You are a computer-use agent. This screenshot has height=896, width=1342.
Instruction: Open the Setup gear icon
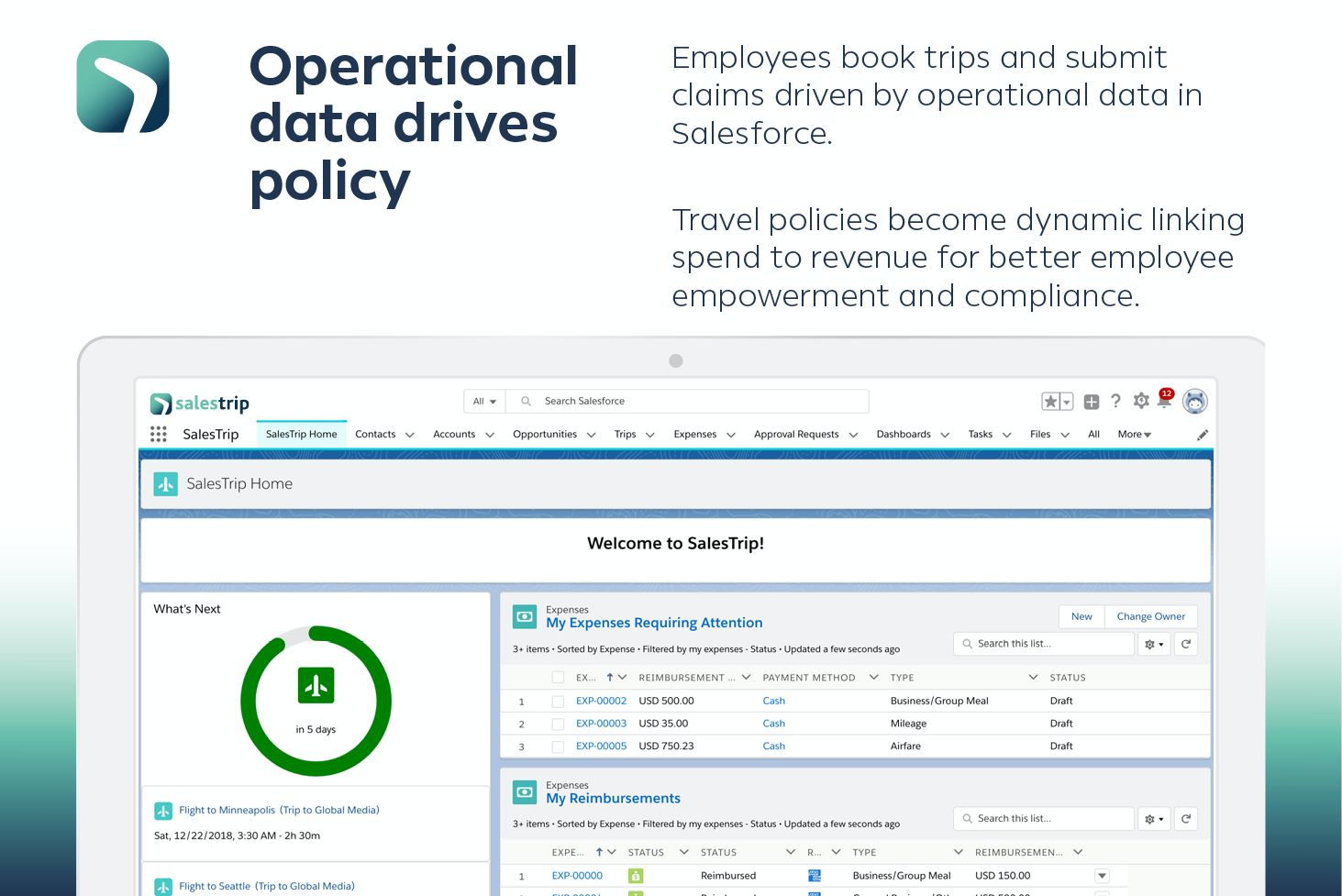point(1141,401)
